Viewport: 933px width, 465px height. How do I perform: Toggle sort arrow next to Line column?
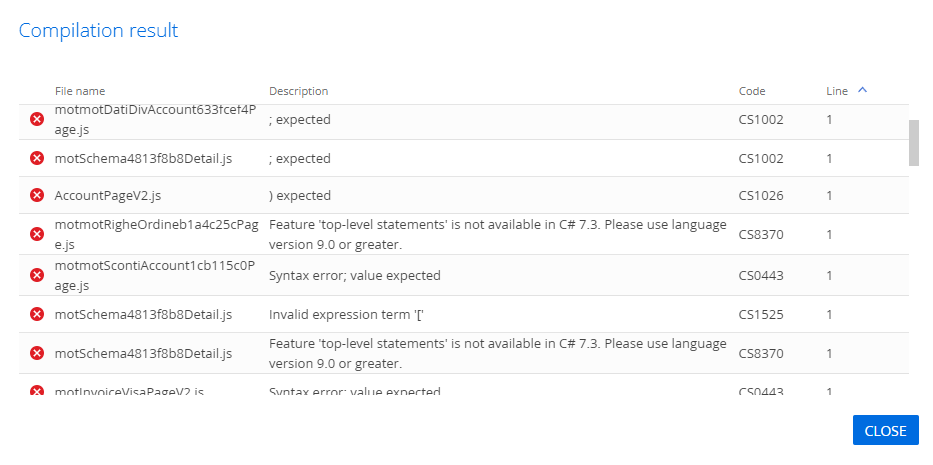pos(862,90)
